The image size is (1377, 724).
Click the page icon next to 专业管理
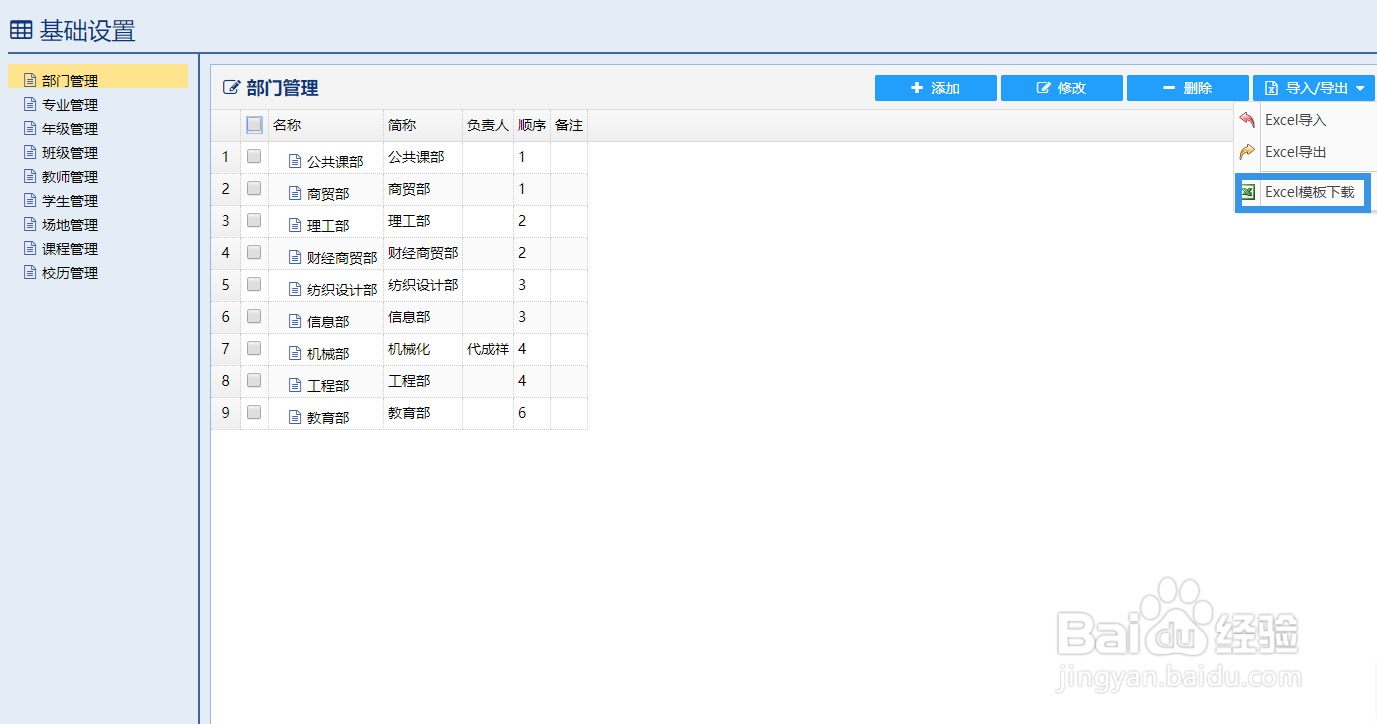click(x=29, y=104)
